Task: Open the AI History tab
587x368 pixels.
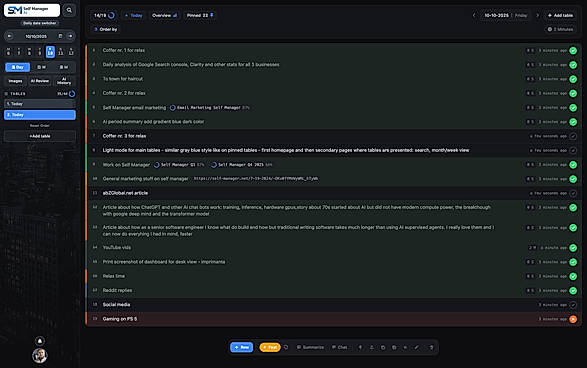Action: click(x=64, y=81)
